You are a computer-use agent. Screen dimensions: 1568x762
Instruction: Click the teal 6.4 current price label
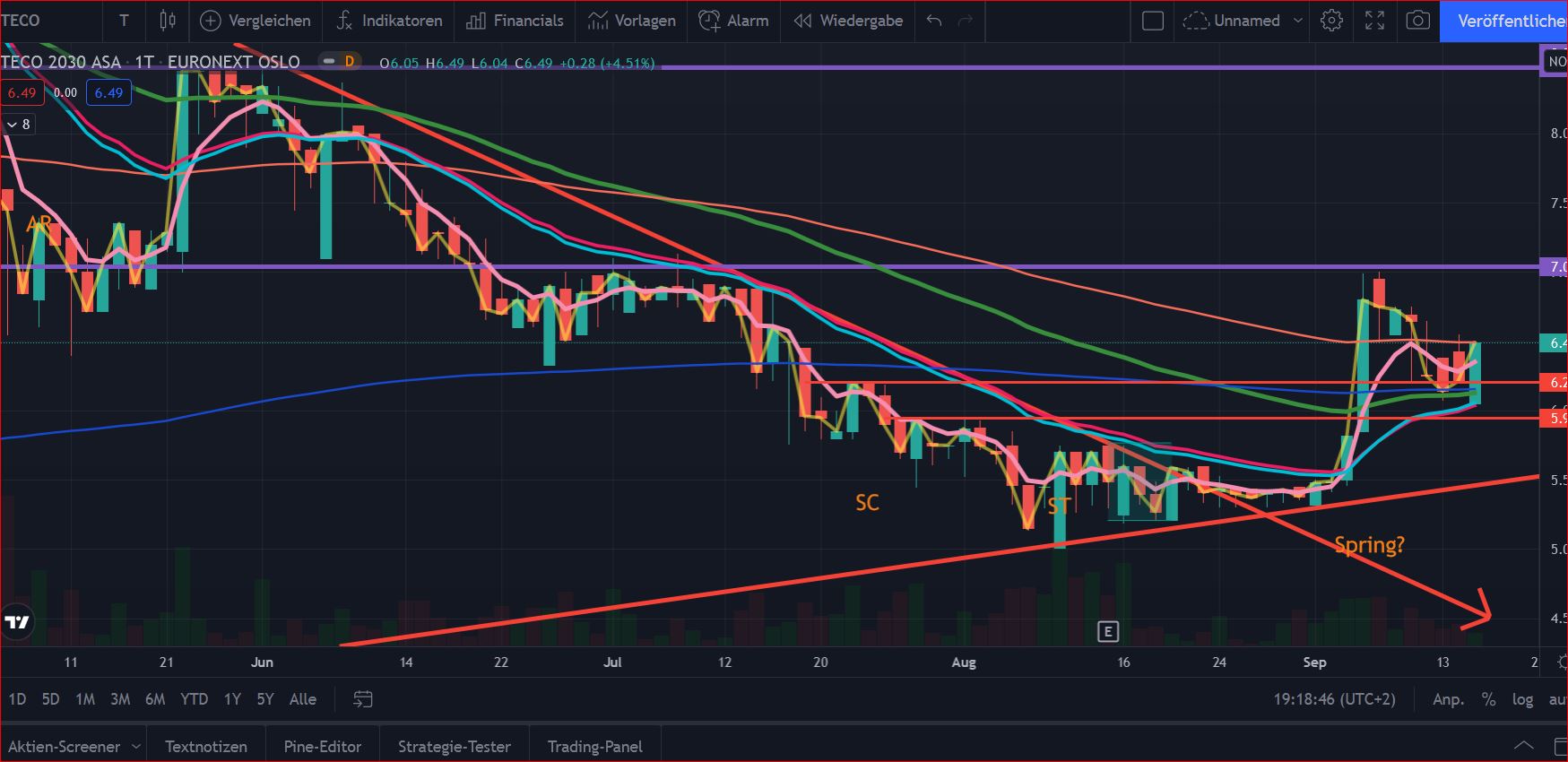pos(1554,342)
